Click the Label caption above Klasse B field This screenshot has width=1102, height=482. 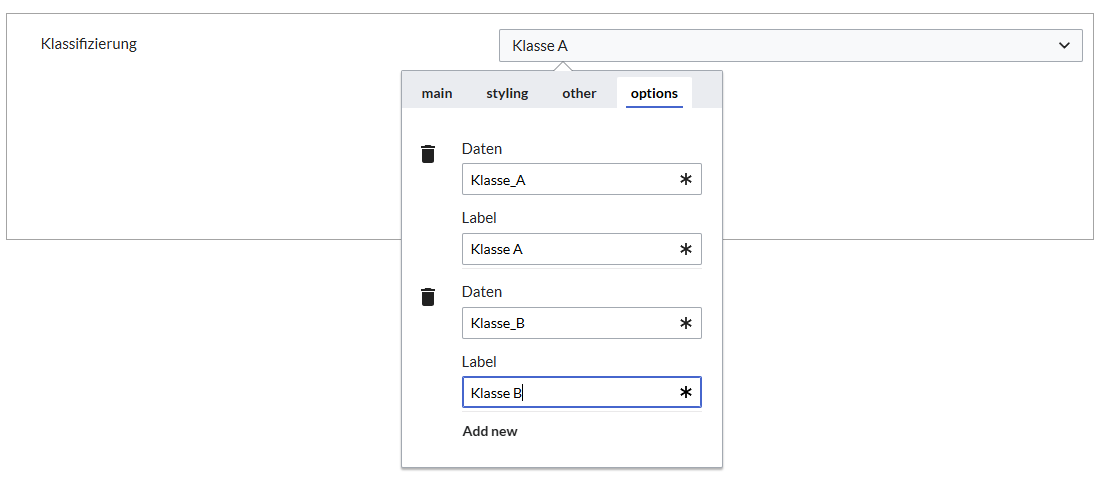pos(479,362)
